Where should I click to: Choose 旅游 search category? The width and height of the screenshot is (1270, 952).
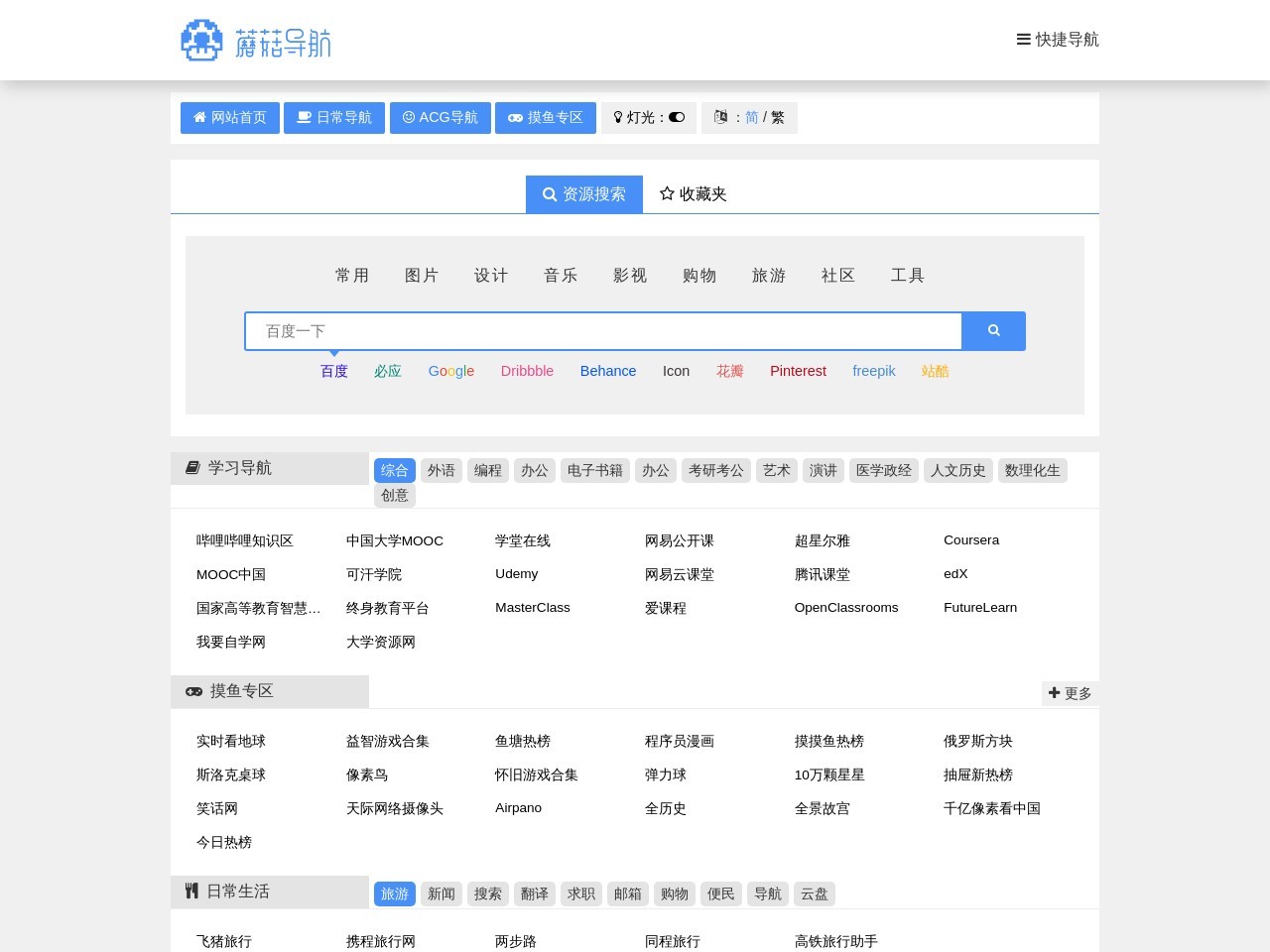(769, 275)
